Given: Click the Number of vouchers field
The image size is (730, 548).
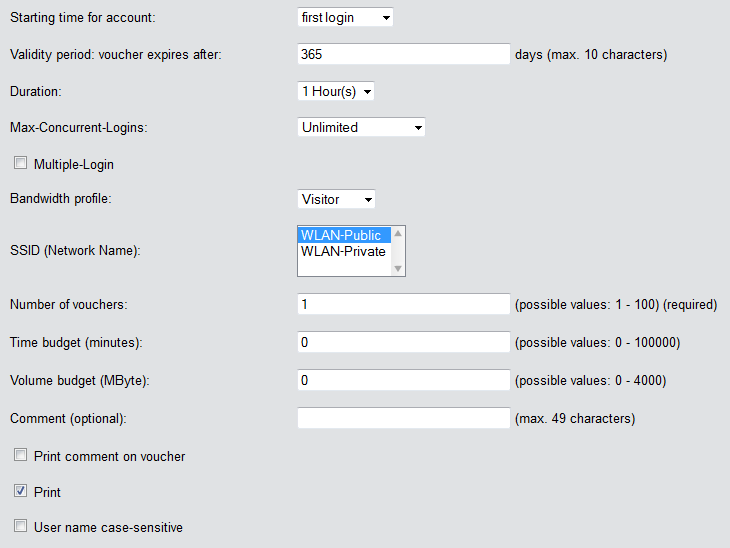Looking at the screenshot, I should pyautogui.click(x=404, y=304).
